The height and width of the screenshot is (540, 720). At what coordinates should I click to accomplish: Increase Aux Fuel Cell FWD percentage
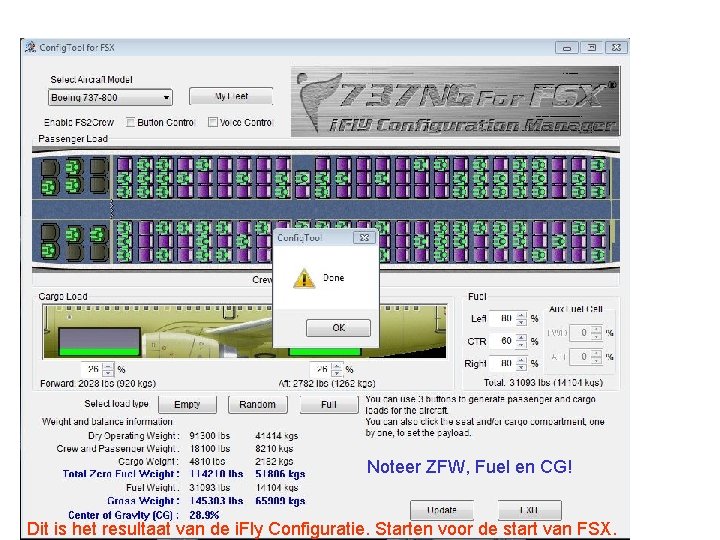596,329
